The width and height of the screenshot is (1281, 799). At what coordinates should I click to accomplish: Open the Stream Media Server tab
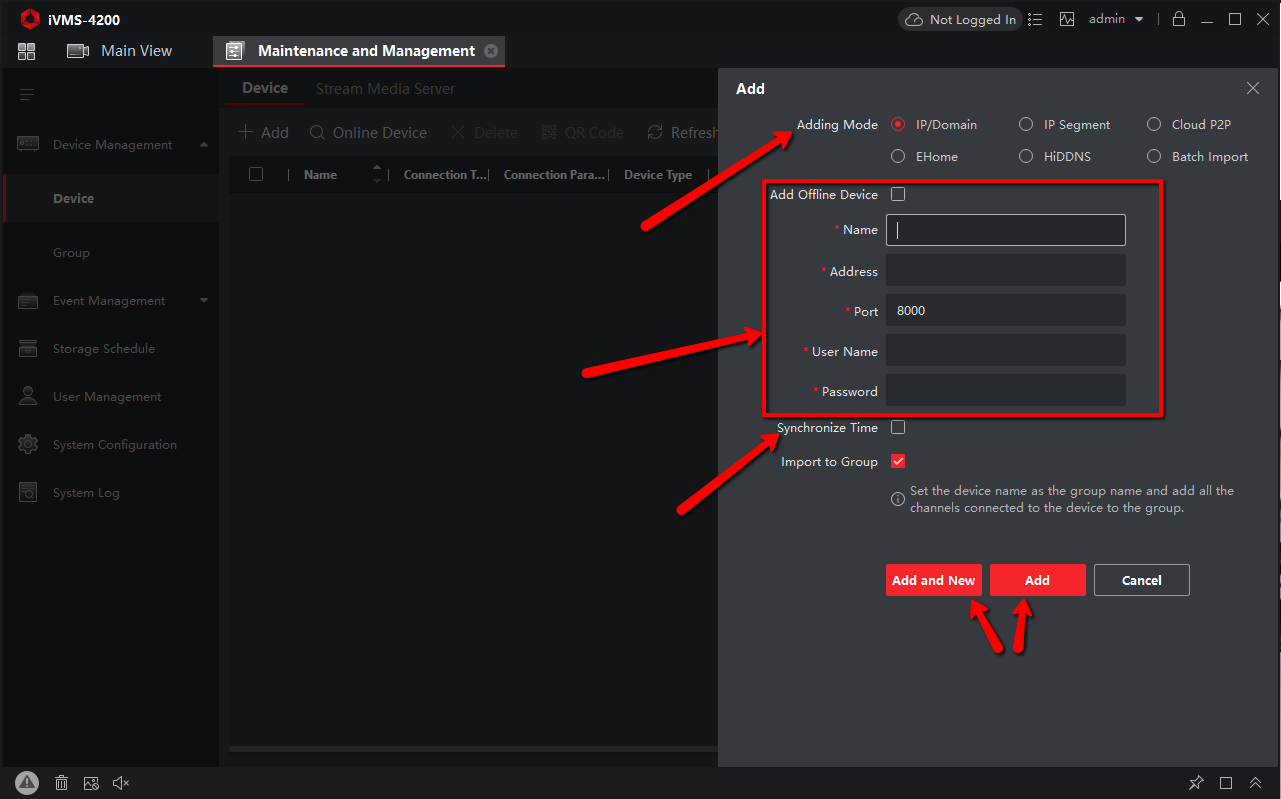pyautogui.click(x=385, y=89)
